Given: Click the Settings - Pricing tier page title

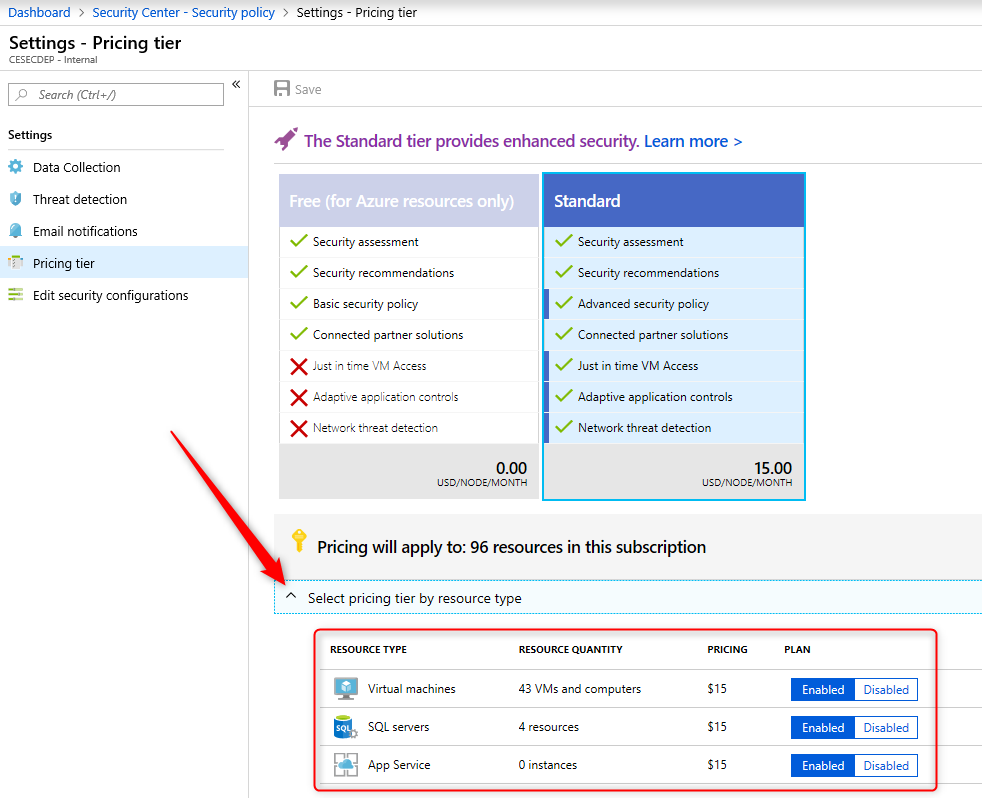Looking at the screenshot, I should click(x=95, y=43).
